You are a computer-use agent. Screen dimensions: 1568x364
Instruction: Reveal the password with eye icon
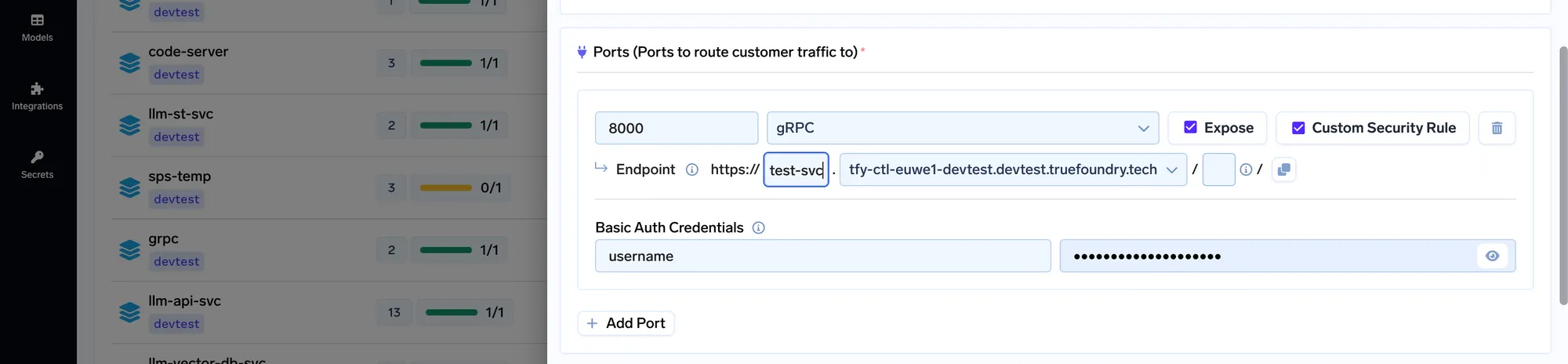coord(1492,256)
